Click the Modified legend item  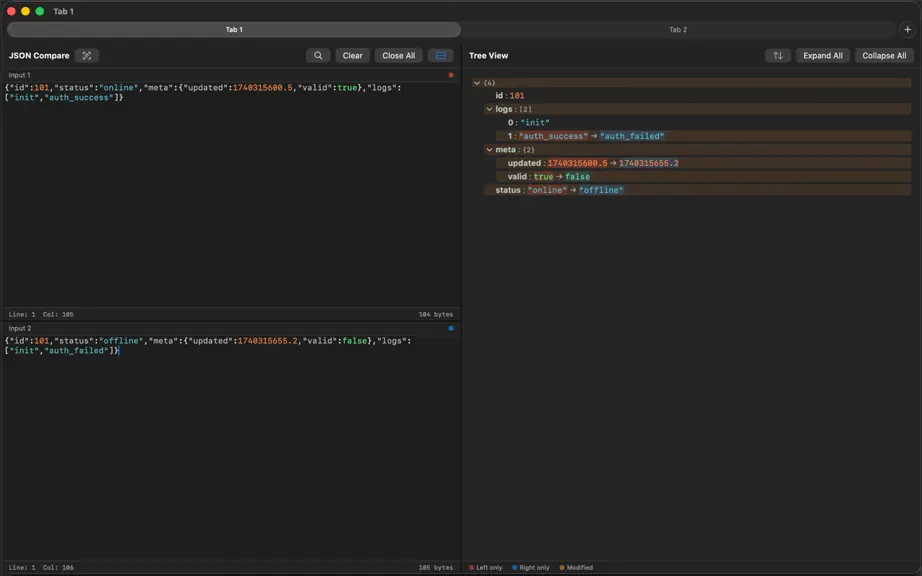576,568
